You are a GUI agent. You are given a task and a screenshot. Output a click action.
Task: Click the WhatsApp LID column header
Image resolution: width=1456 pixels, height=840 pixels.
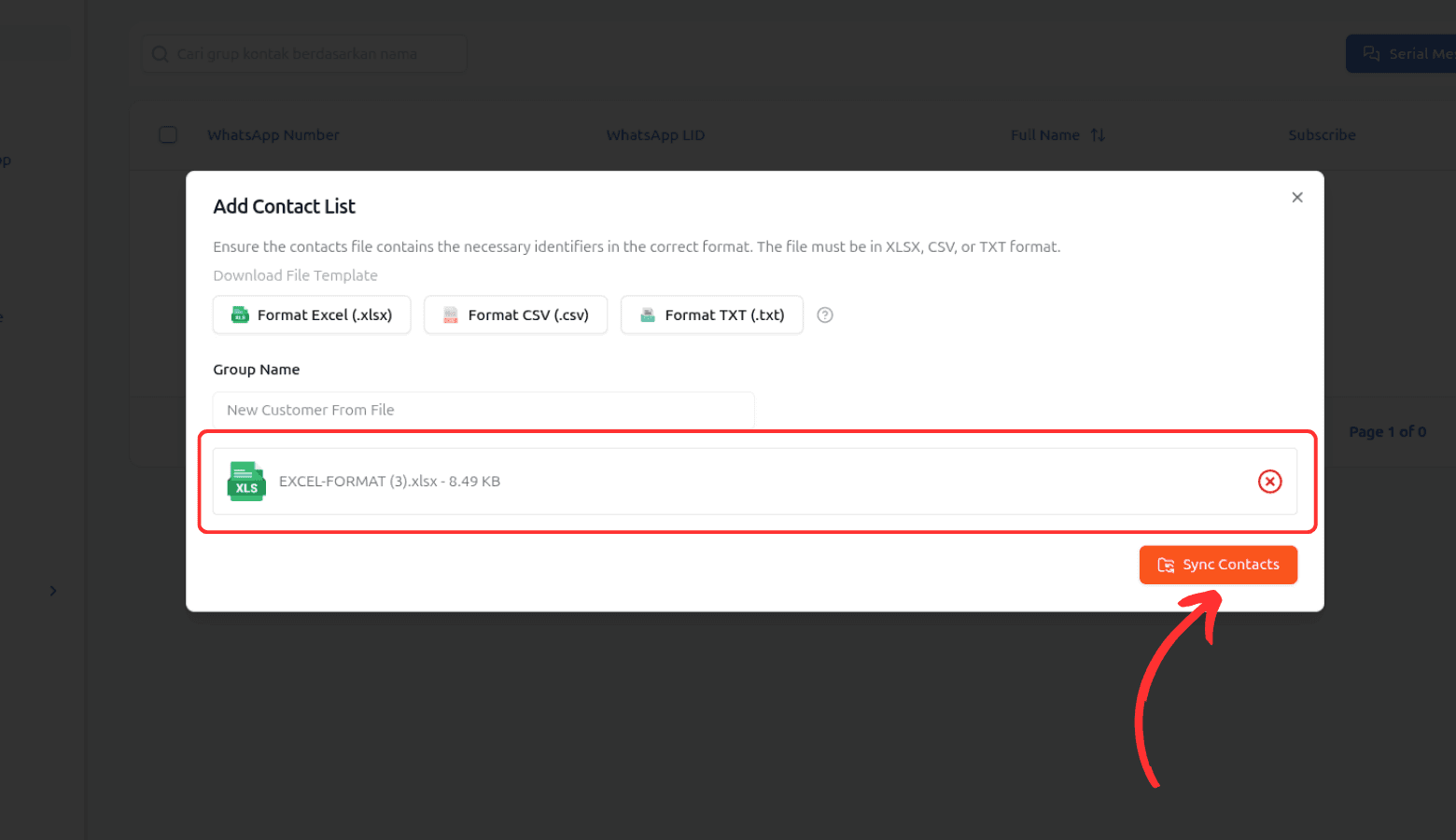(x=655, y=135)
